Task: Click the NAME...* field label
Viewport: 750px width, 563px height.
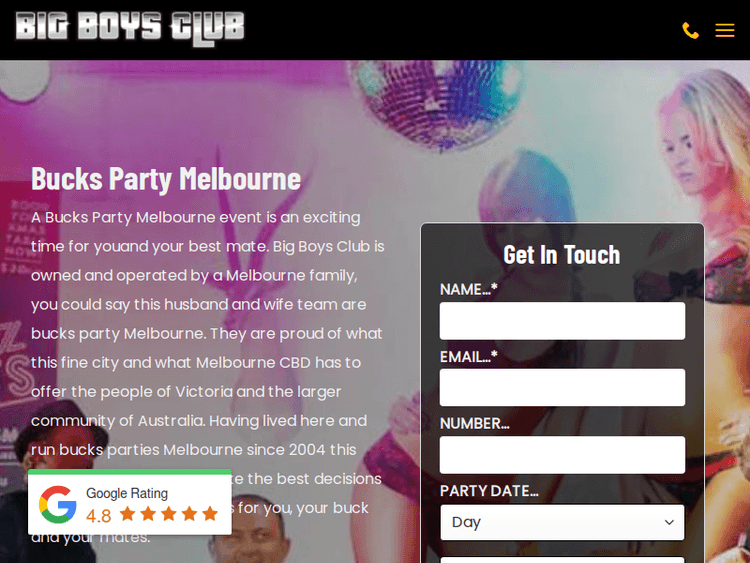Action: point(469,289)
